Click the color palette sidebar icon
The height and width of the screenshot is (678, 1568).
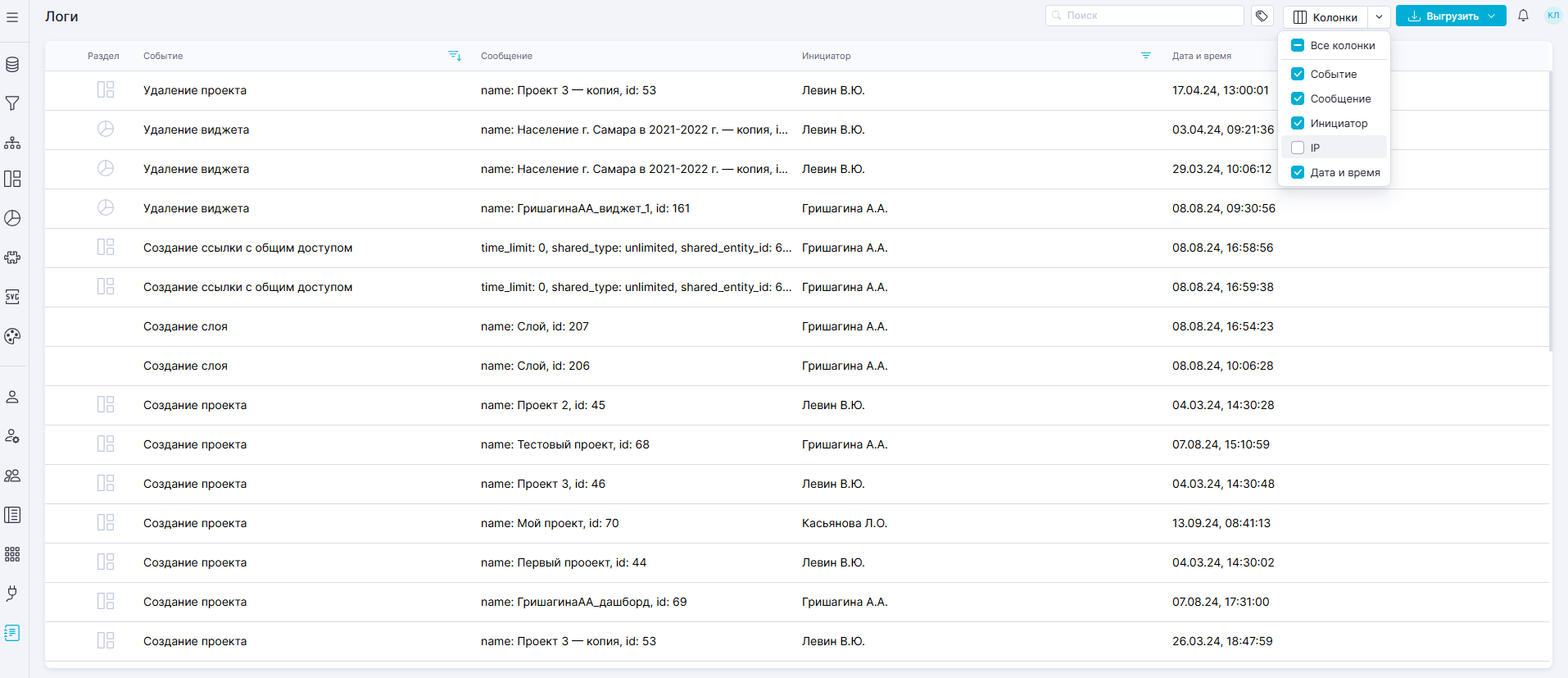point(12,336)
